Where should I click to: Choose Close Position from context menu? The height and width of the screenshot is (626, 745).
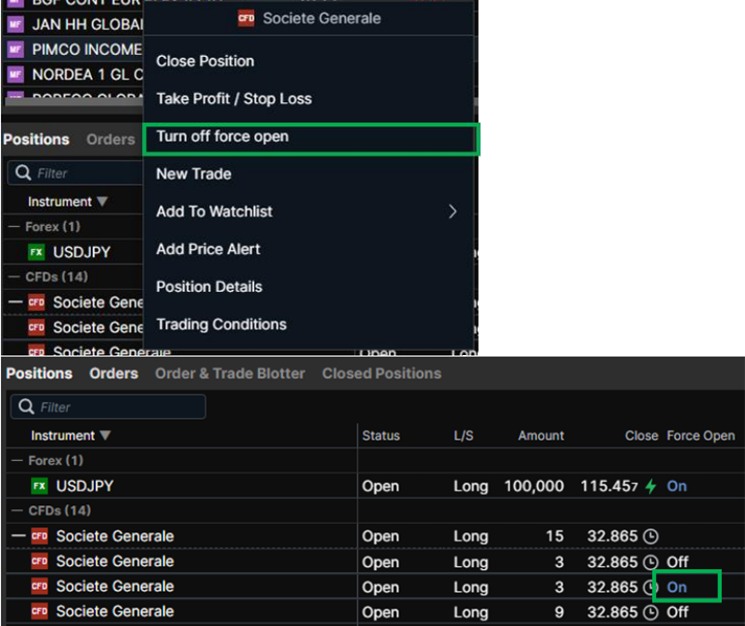click(x=205, y=61)
